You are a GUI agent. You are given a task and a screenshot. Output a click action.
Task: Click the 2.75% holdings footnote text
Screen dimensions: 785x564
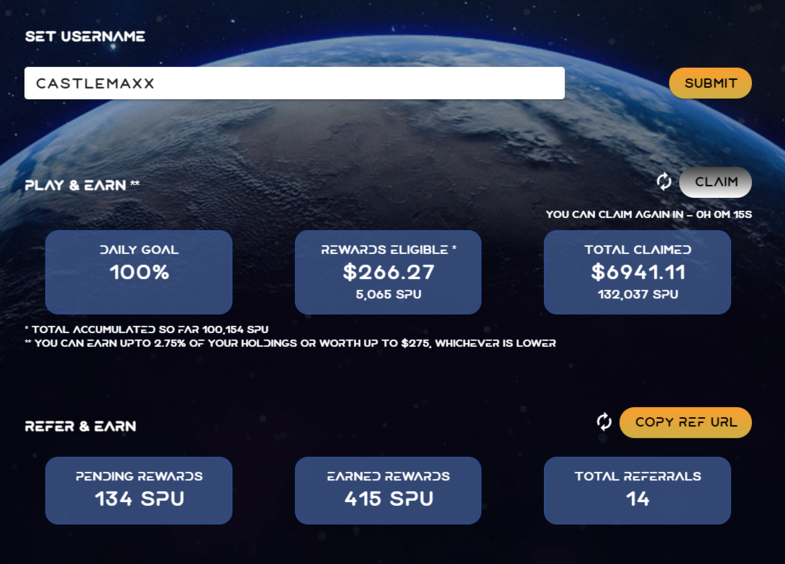(x=290, y=343)
